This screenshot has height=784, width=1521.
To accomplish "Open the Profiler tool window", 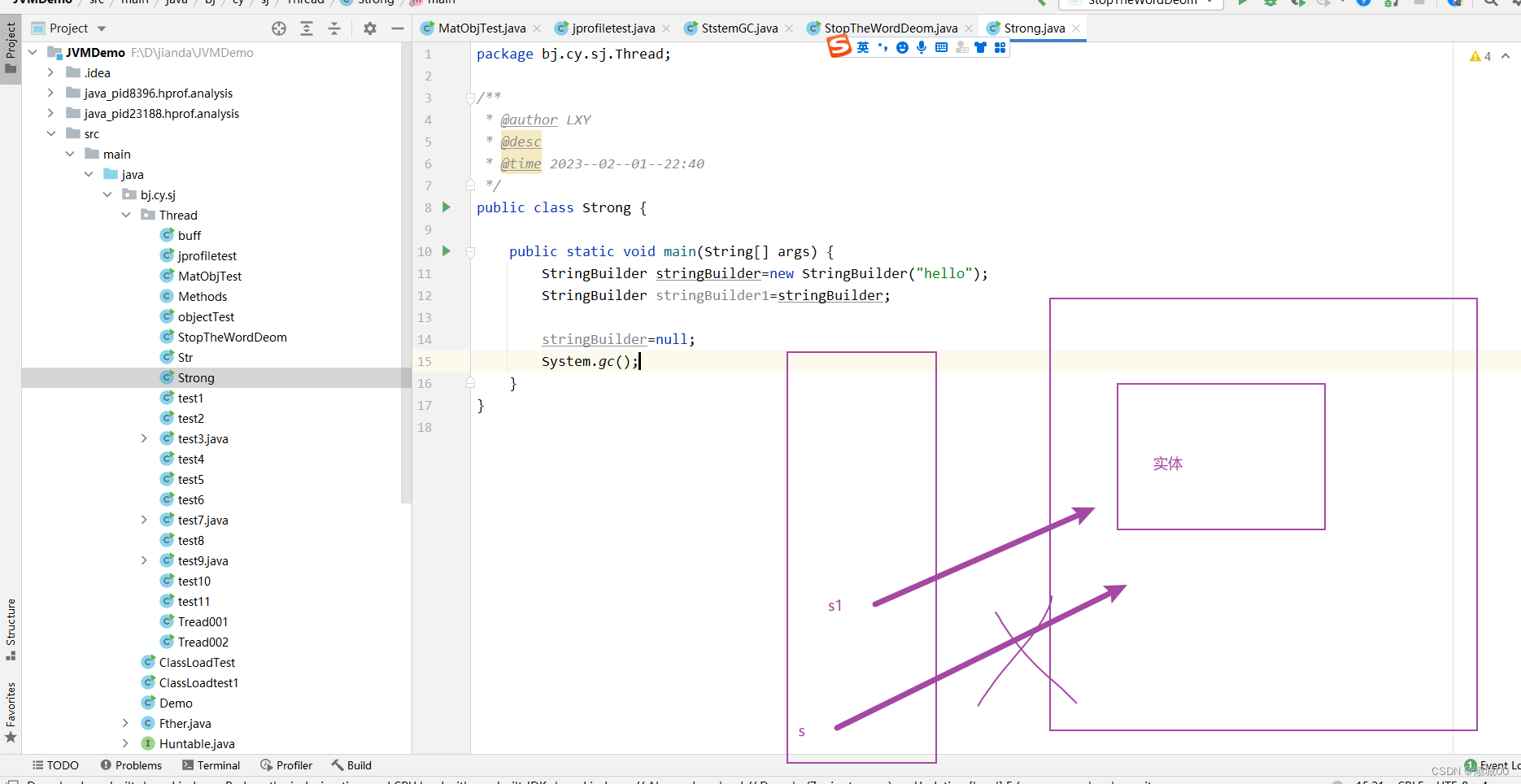I will [286, 765].
